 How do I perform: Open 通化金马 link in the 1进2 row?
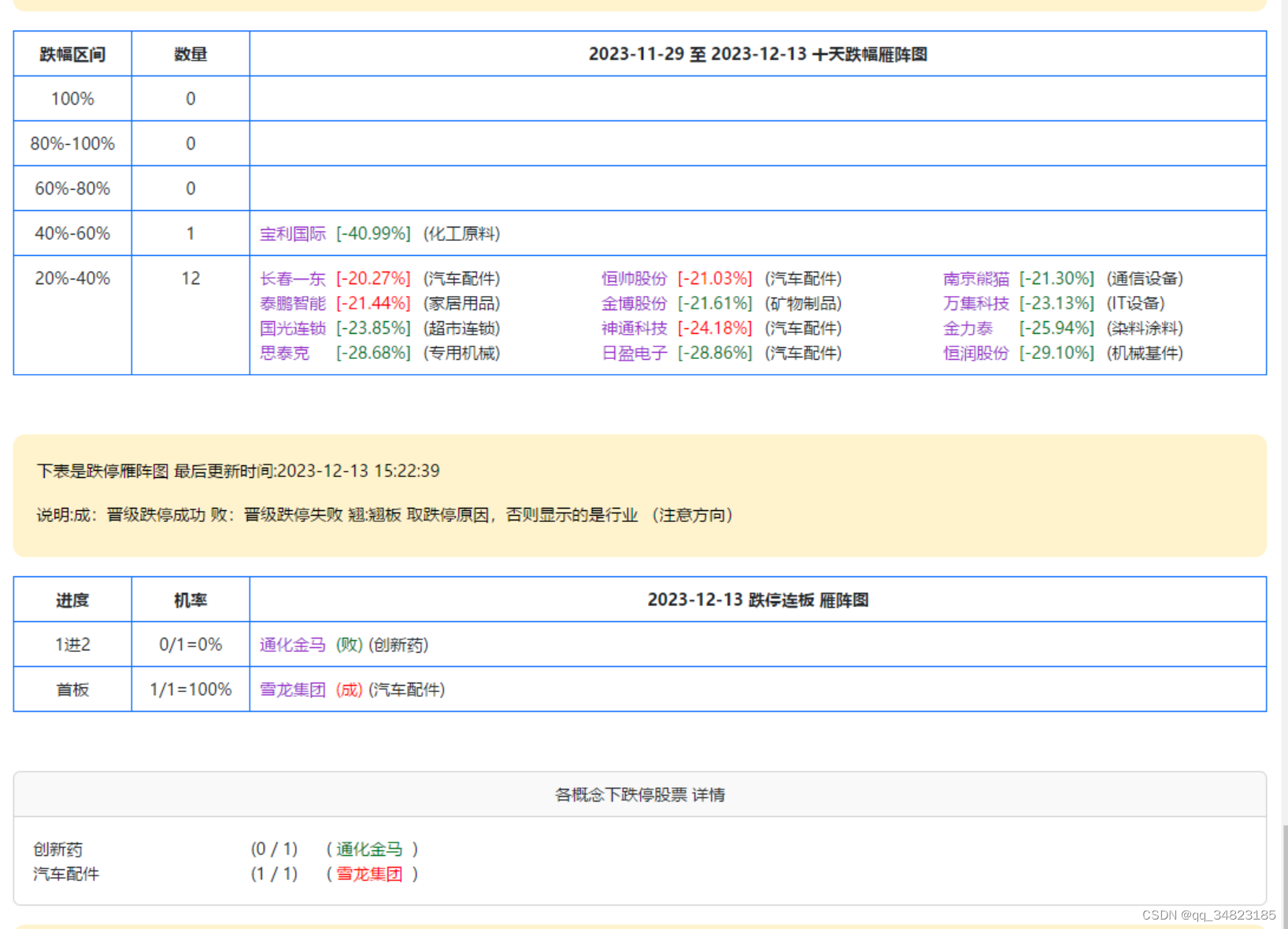click(293, 645)
